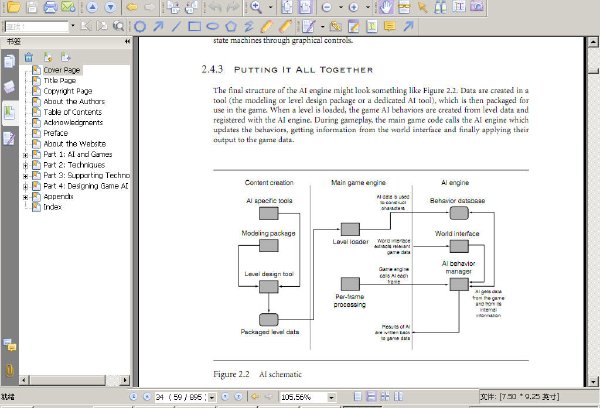The image size is (600, 408).
Task: Toggle the fit width view button
Action: pos(305,7)
